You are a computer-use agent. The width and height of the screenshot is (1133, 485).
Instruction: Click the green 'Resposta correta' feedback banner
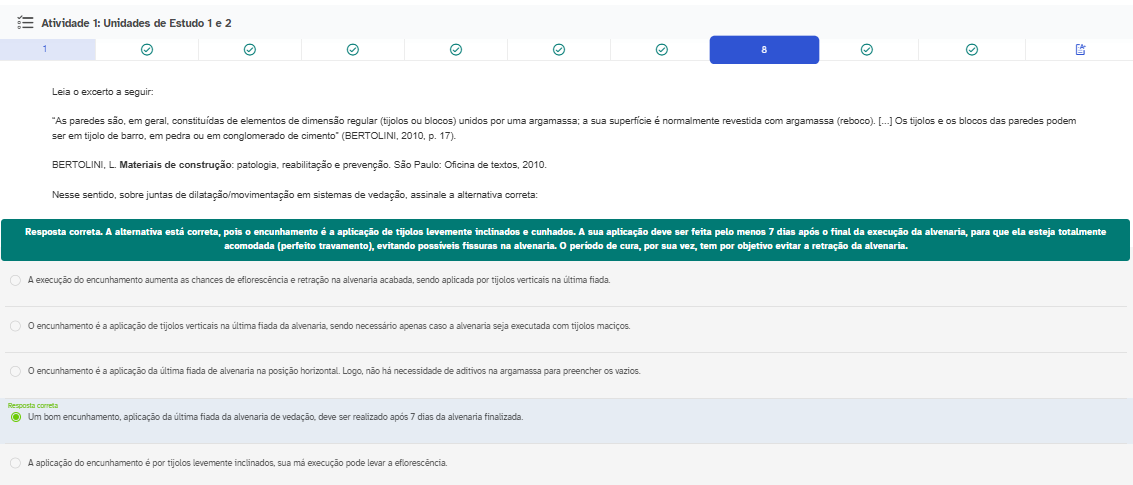pos(566,239)
